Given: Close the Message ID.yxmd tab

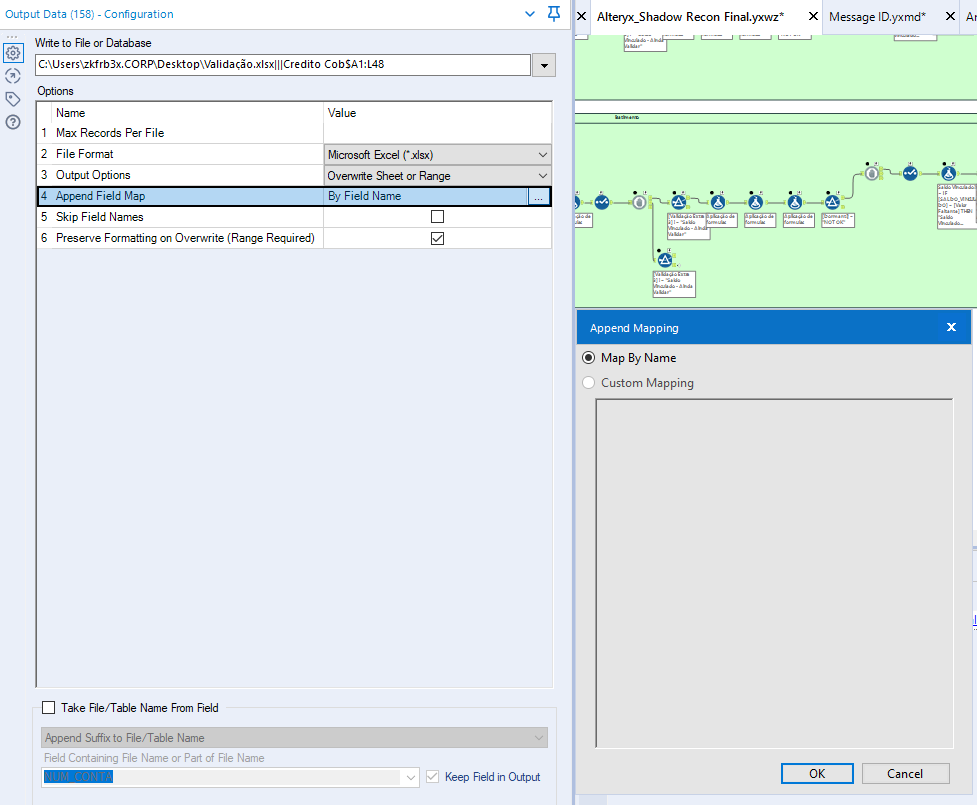Looking at the screenshot, I should click(x=950, y=16).
